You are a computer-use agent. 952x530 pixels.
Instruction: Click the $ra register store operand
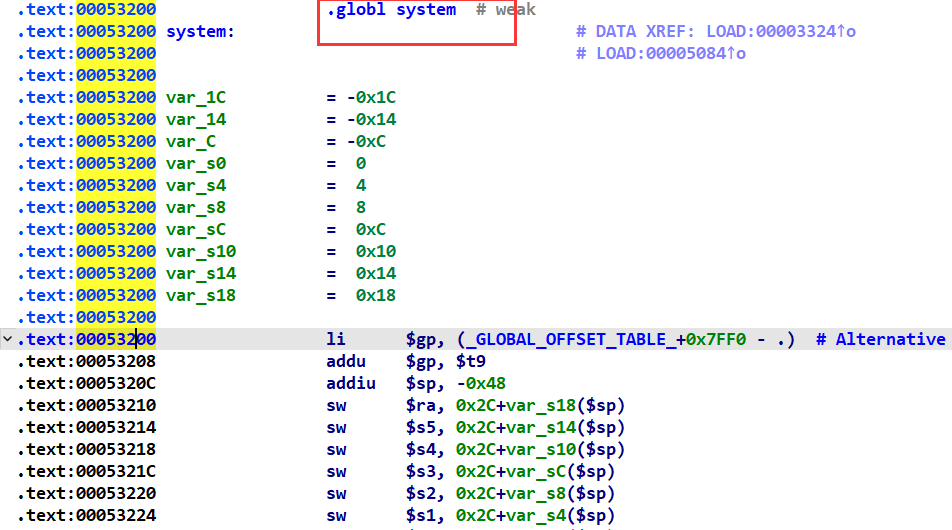(x=421, y=406)
